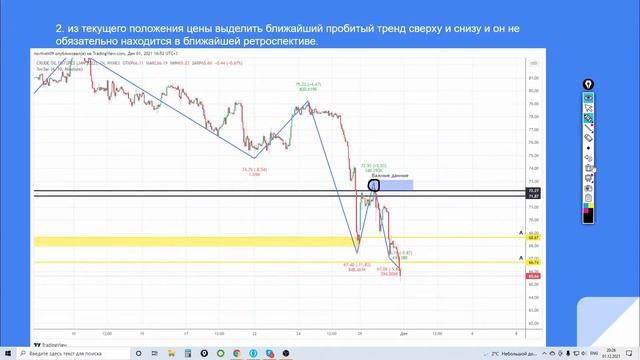The height and width of the screenshot is (360, 640).
Task: Open the black lightbulb app on taskbar
Action: click(204, 353)
